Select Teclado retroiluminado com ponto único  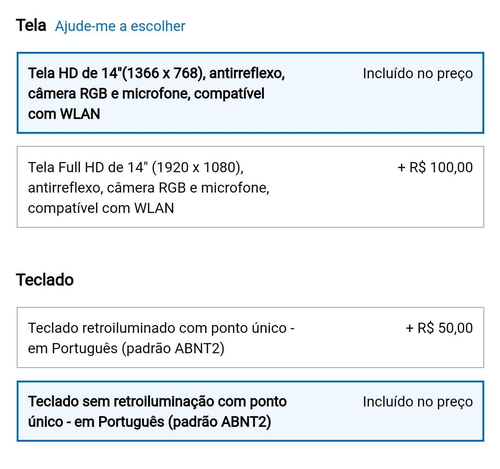point(250,337)
